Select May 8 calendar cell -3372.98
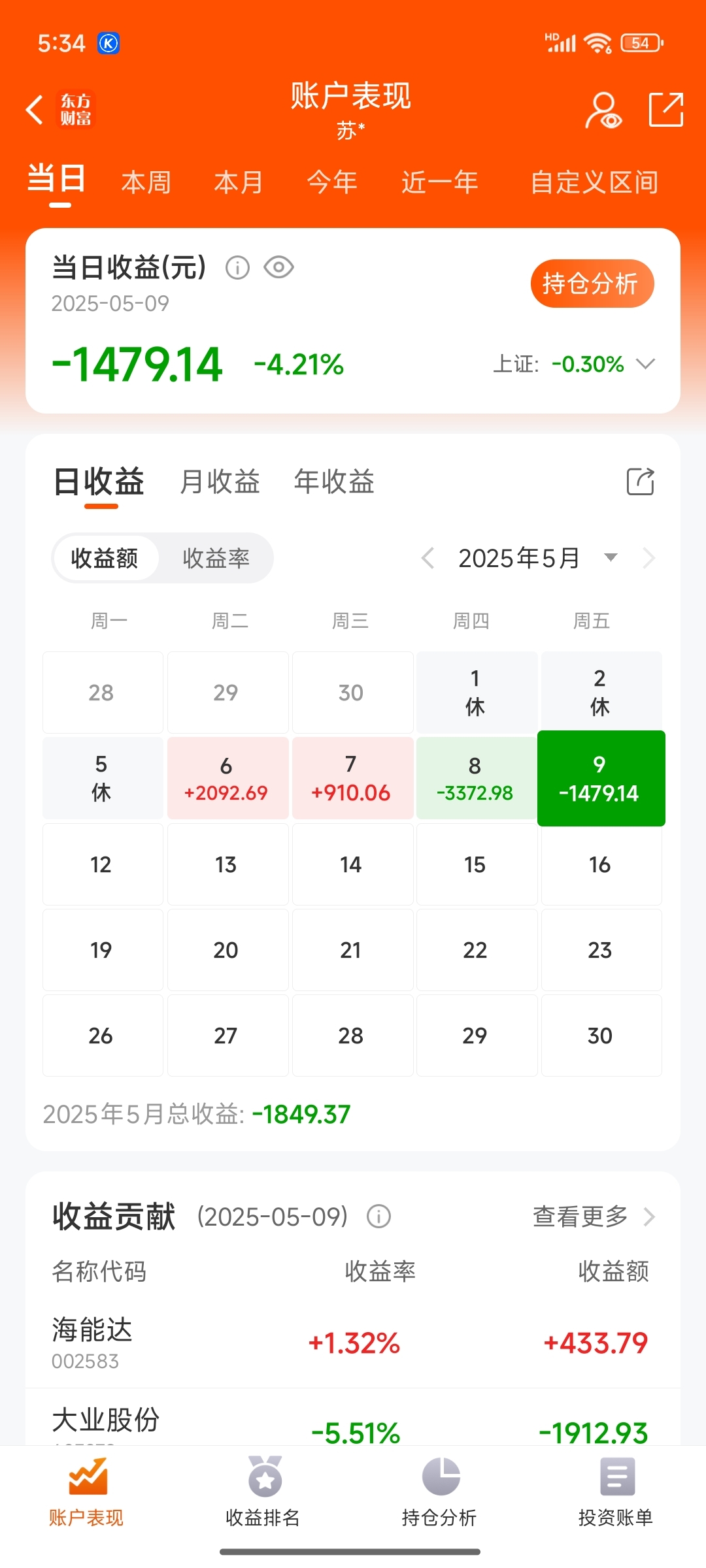Viewport: 706px width, 1568px height. (475, 778)
